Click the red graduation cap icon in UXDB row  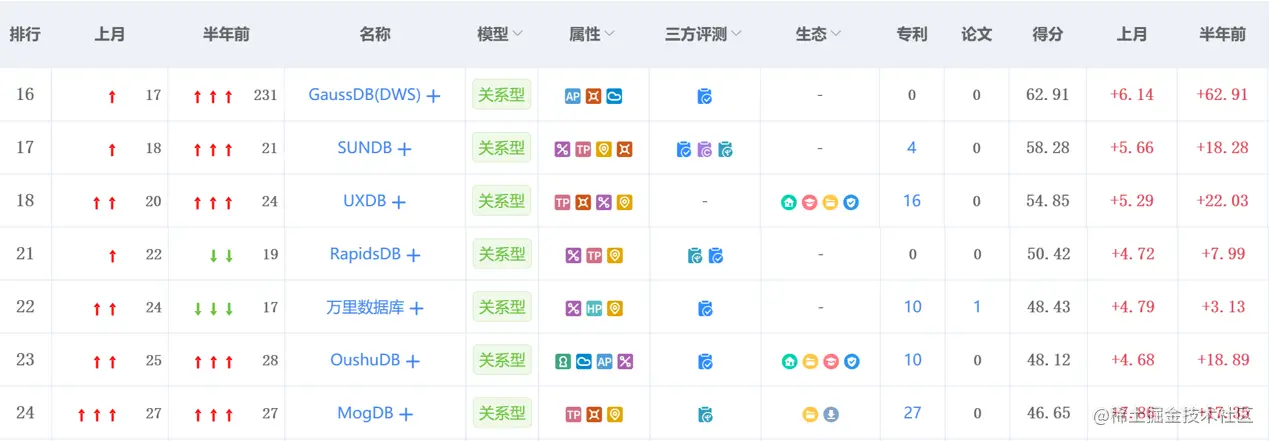pyautogui.click(x=810, y=202)
